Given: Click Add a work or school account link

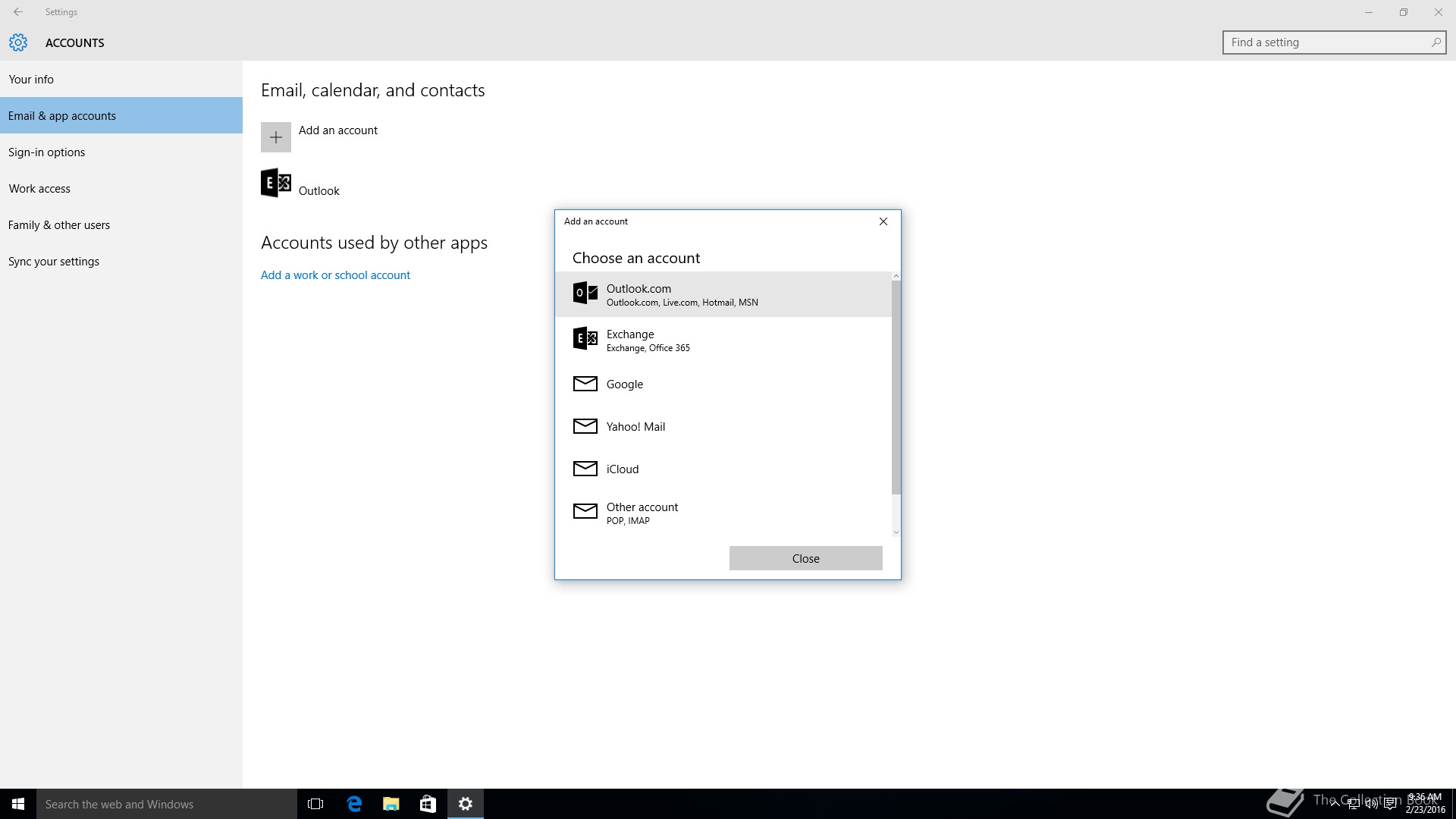Looking at the screenshot, I should pos(335,275).
